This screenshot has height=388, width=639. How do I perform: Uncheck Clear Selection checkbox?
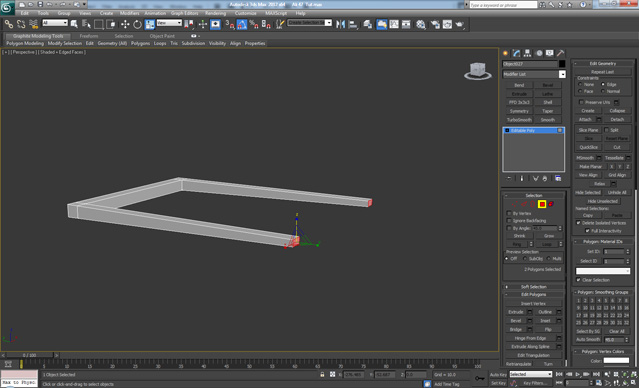pyautogui.click(x=578, y=280)
